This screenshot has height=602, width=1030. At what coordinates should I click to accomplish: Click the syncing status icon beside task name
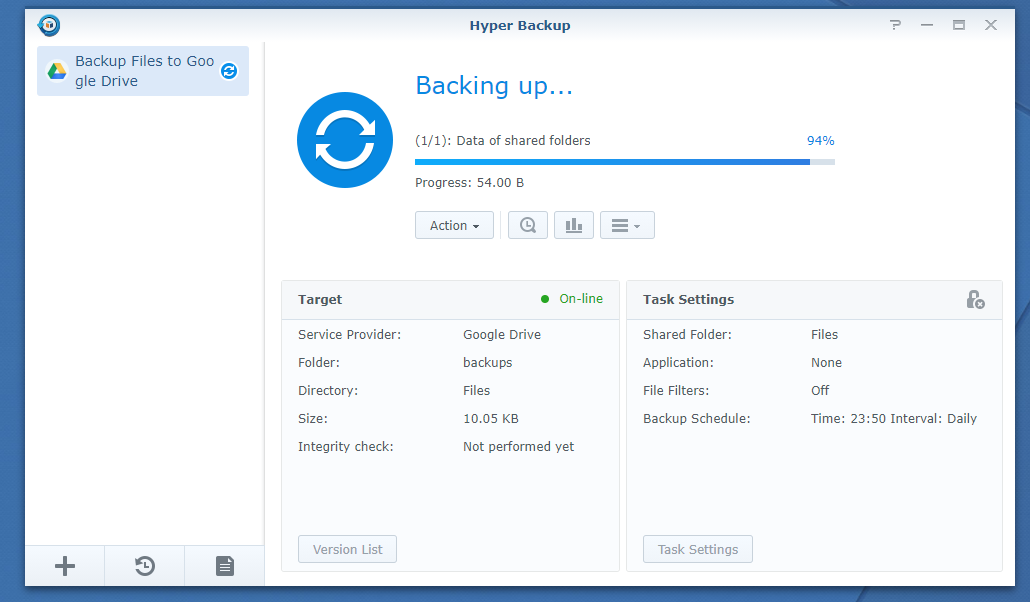[229, 71]
